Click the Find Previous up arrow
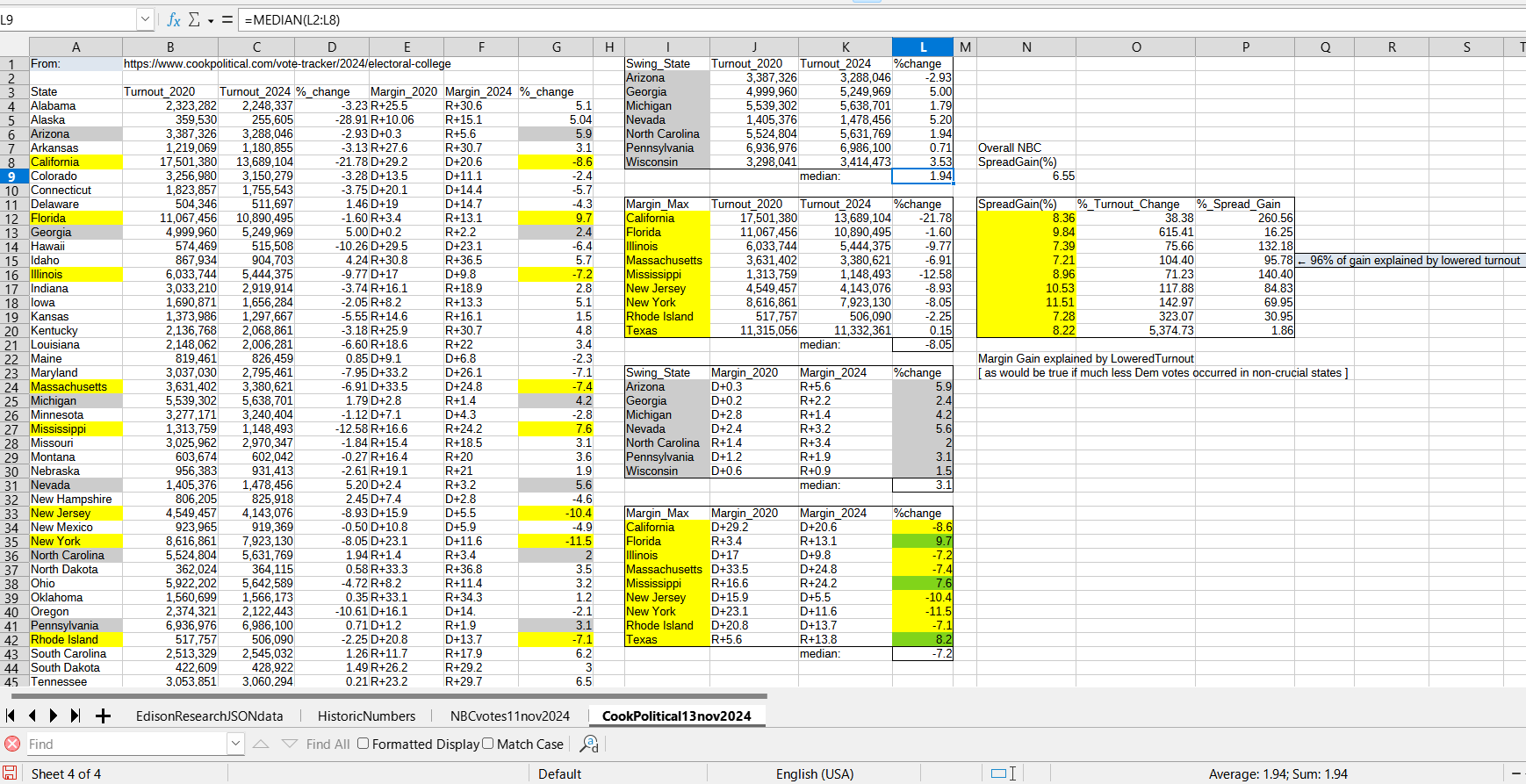1526x784 pixels. point(261,744)
